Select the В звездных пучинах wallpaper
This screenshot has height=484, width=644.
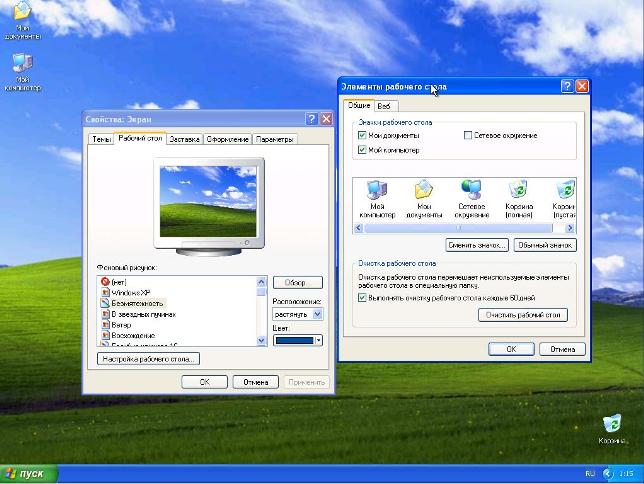(138, 314)
